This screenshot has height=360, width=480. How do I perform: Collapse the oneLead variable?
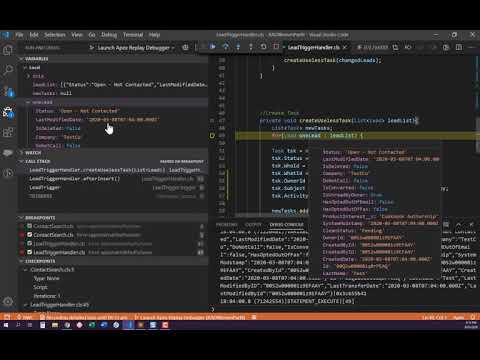point(29,102)
